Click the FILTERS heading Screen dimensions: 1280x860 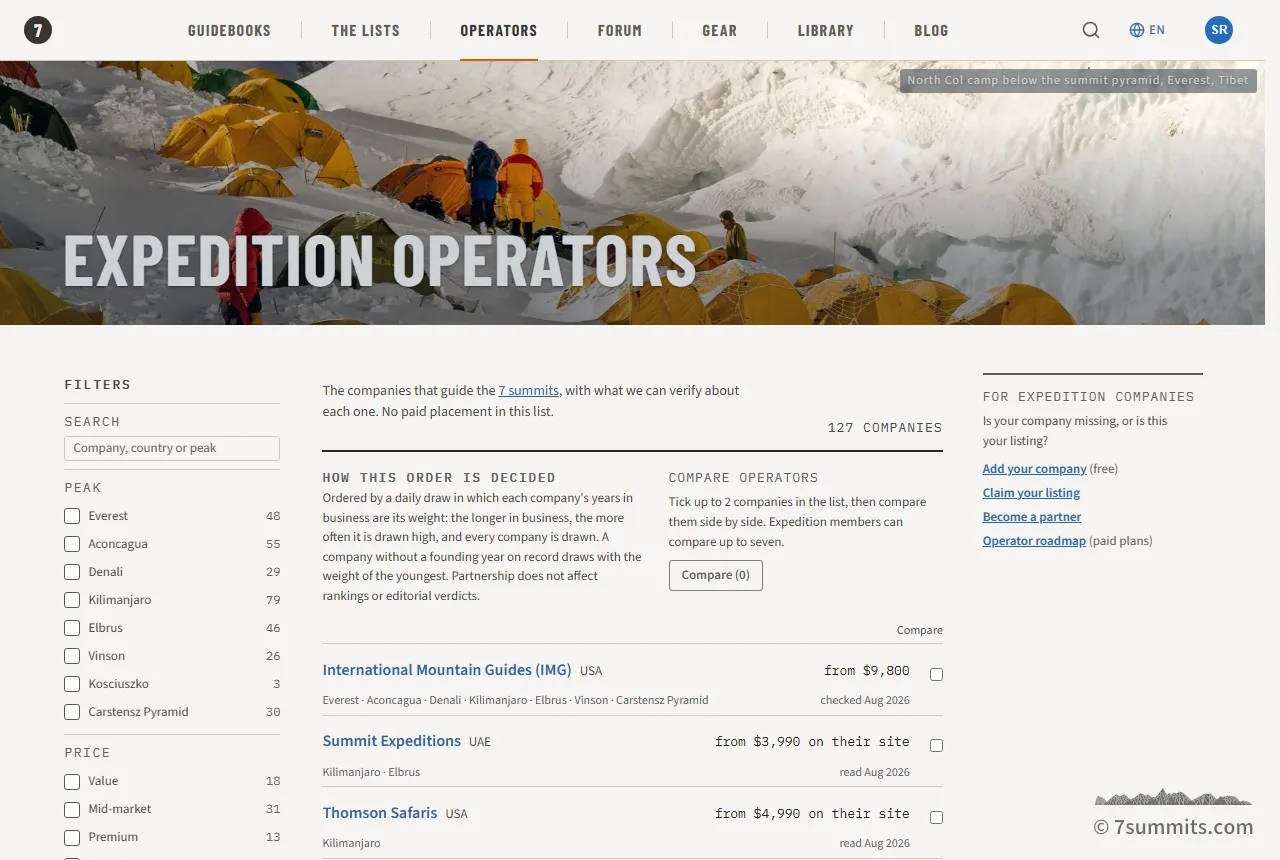coord(98,384)
